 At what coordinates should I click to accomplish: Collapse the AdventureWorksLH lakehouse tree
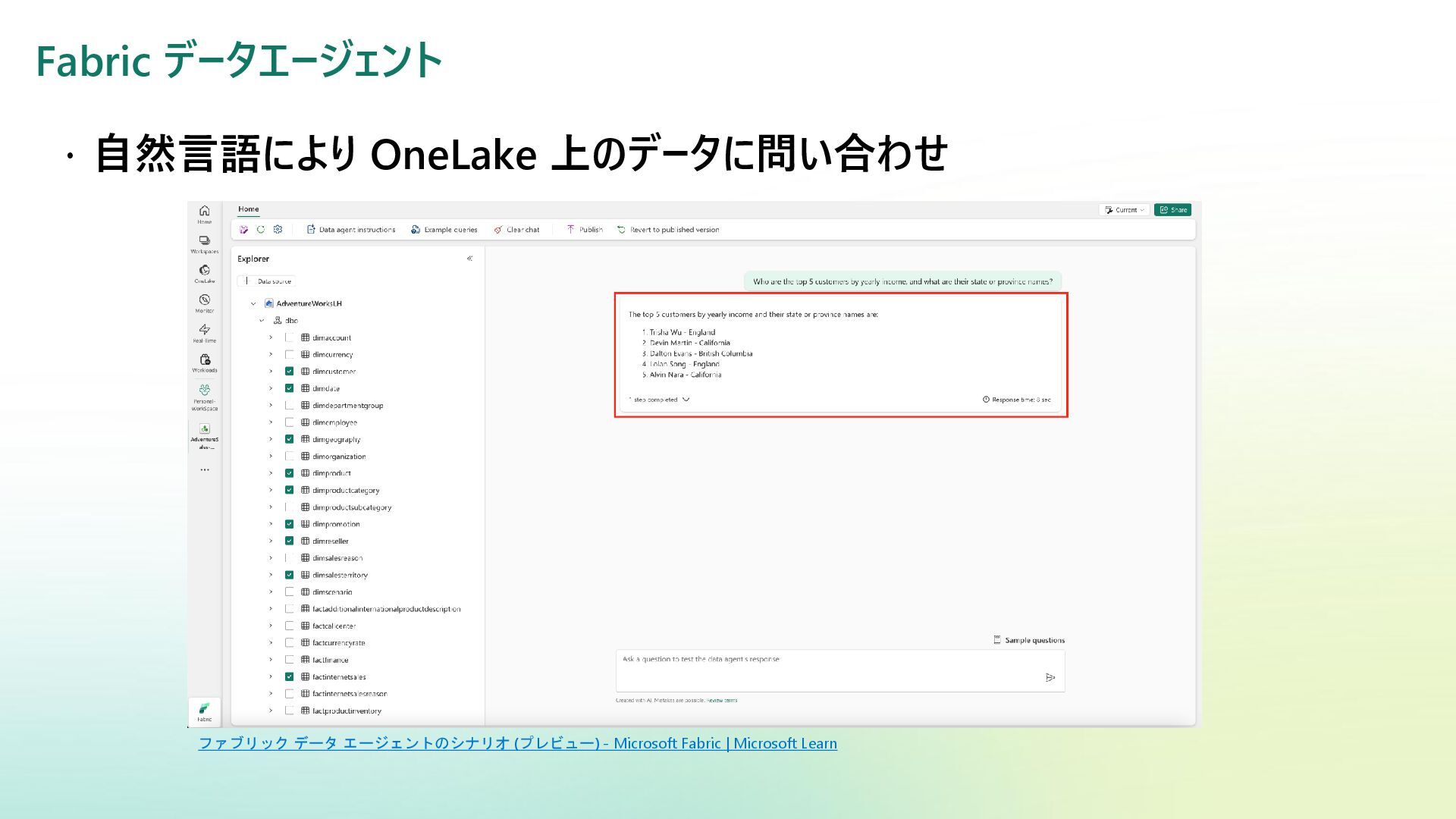pos(253,303)
